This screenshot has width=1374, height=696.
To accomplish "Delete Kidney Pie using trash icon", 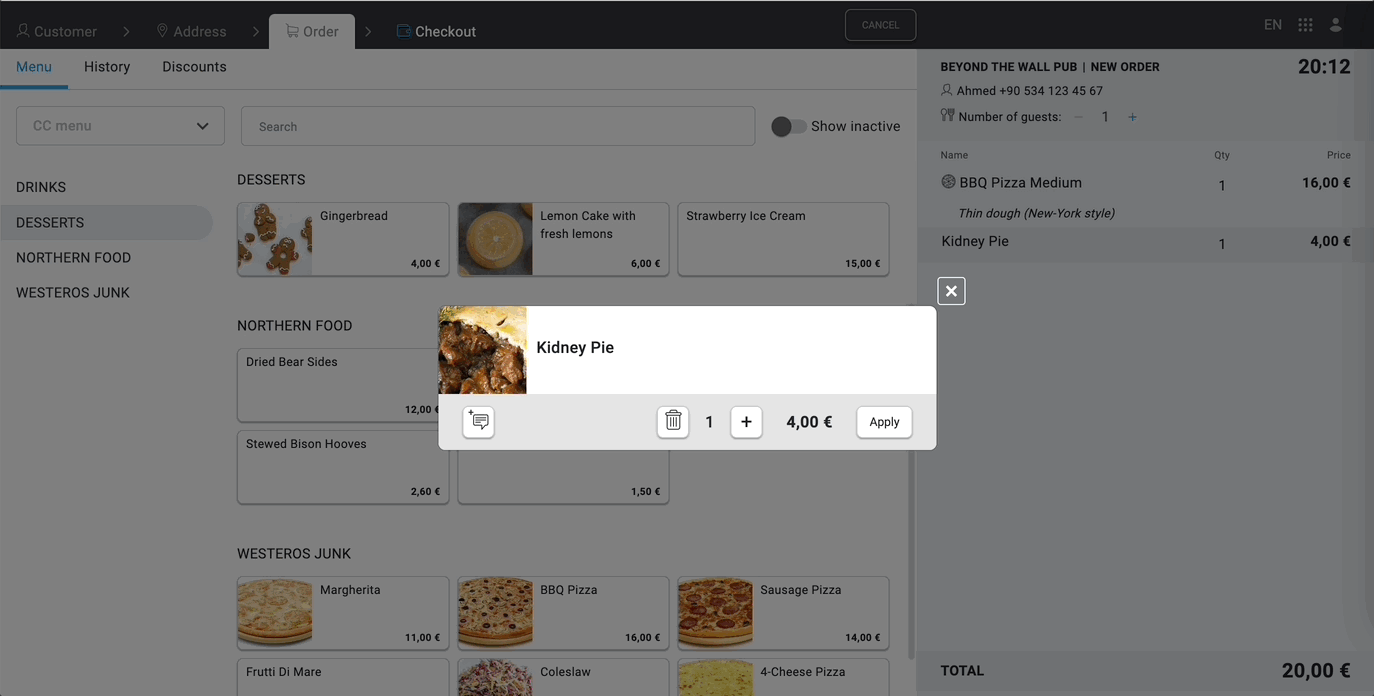I will [673, 422].
